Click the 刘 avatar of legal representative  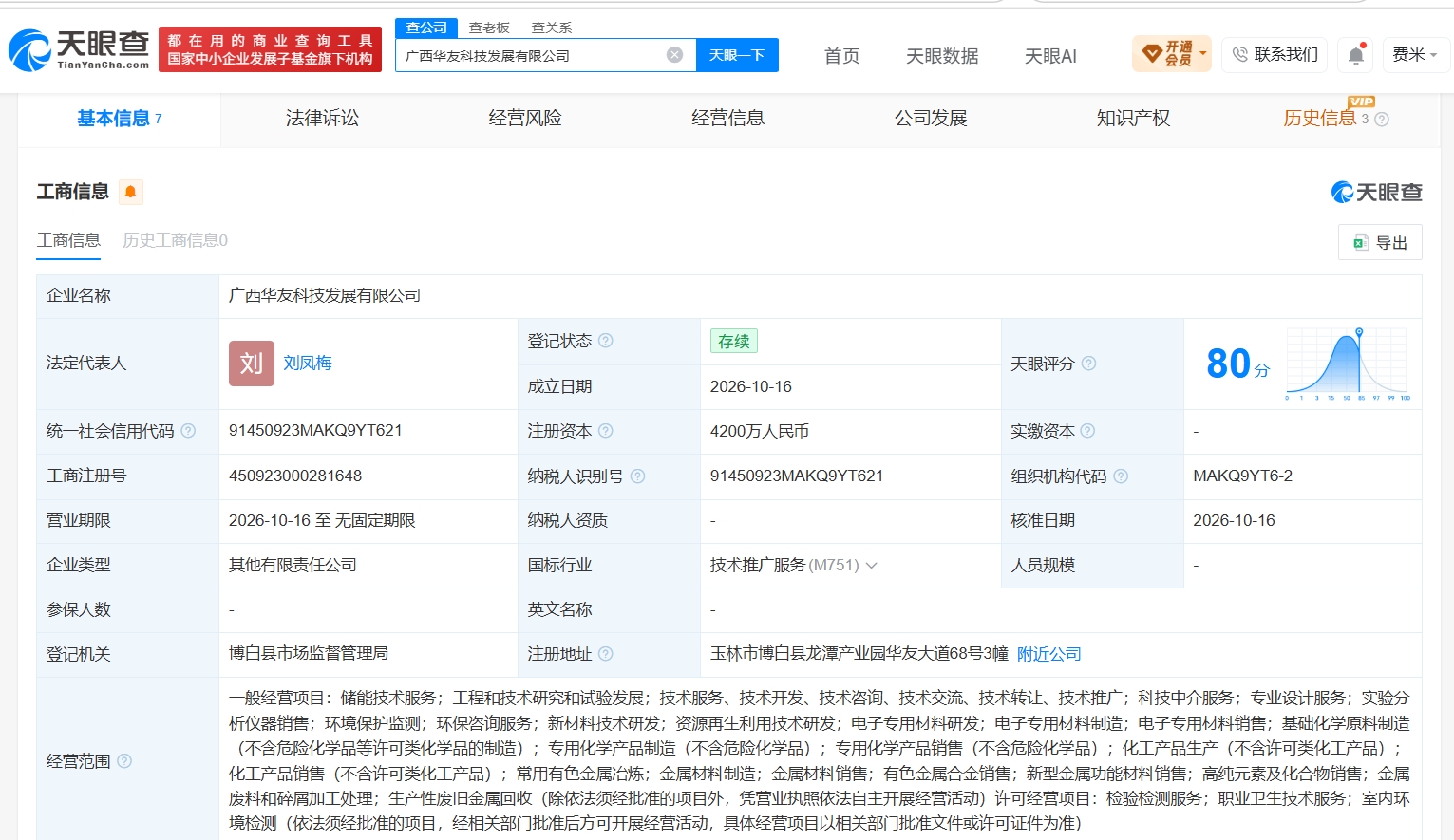[x=252, y=364]
